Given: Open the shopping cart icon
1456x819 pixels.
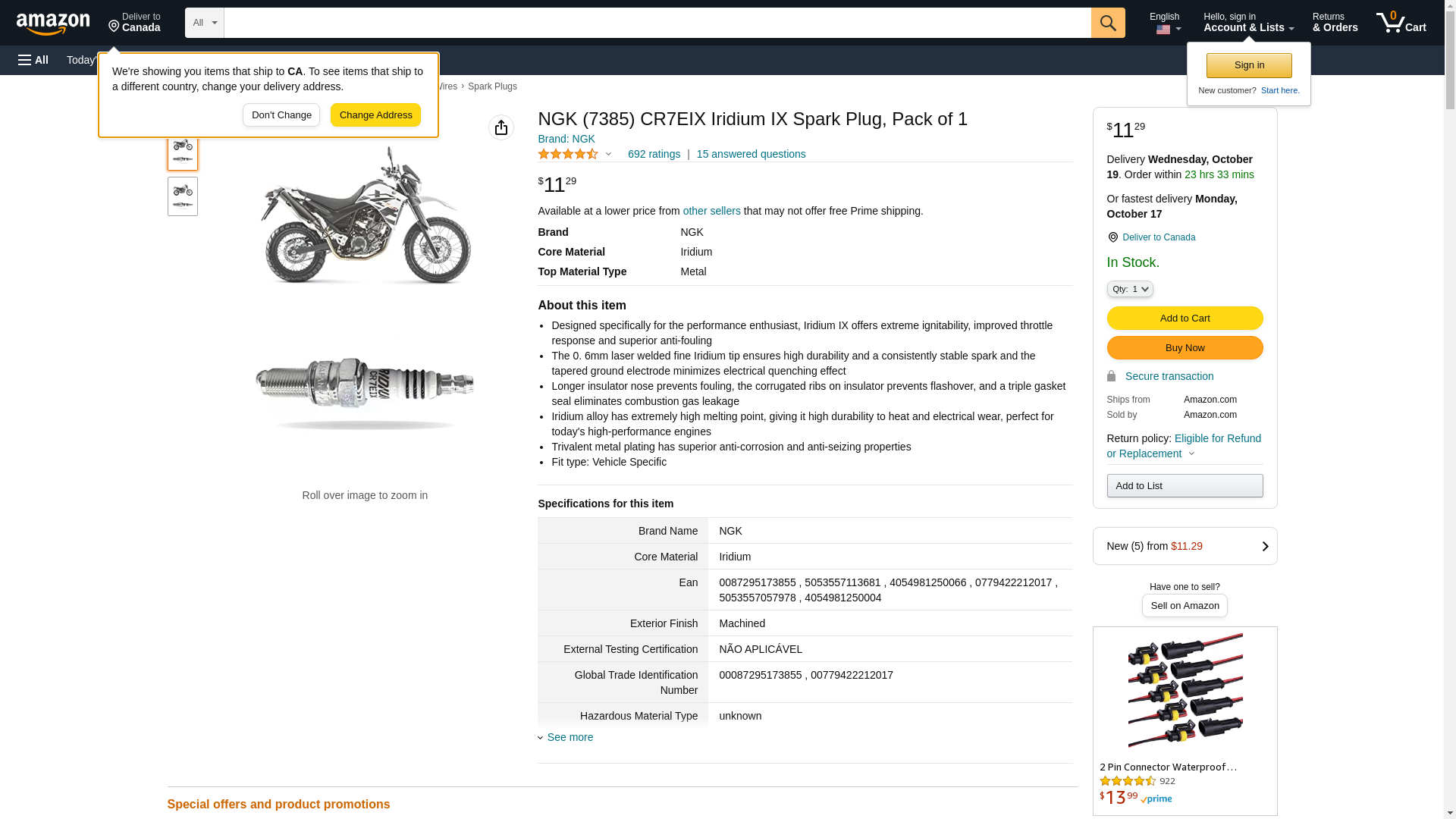Looking at the screenshot, I should (x=1400, y=23).
